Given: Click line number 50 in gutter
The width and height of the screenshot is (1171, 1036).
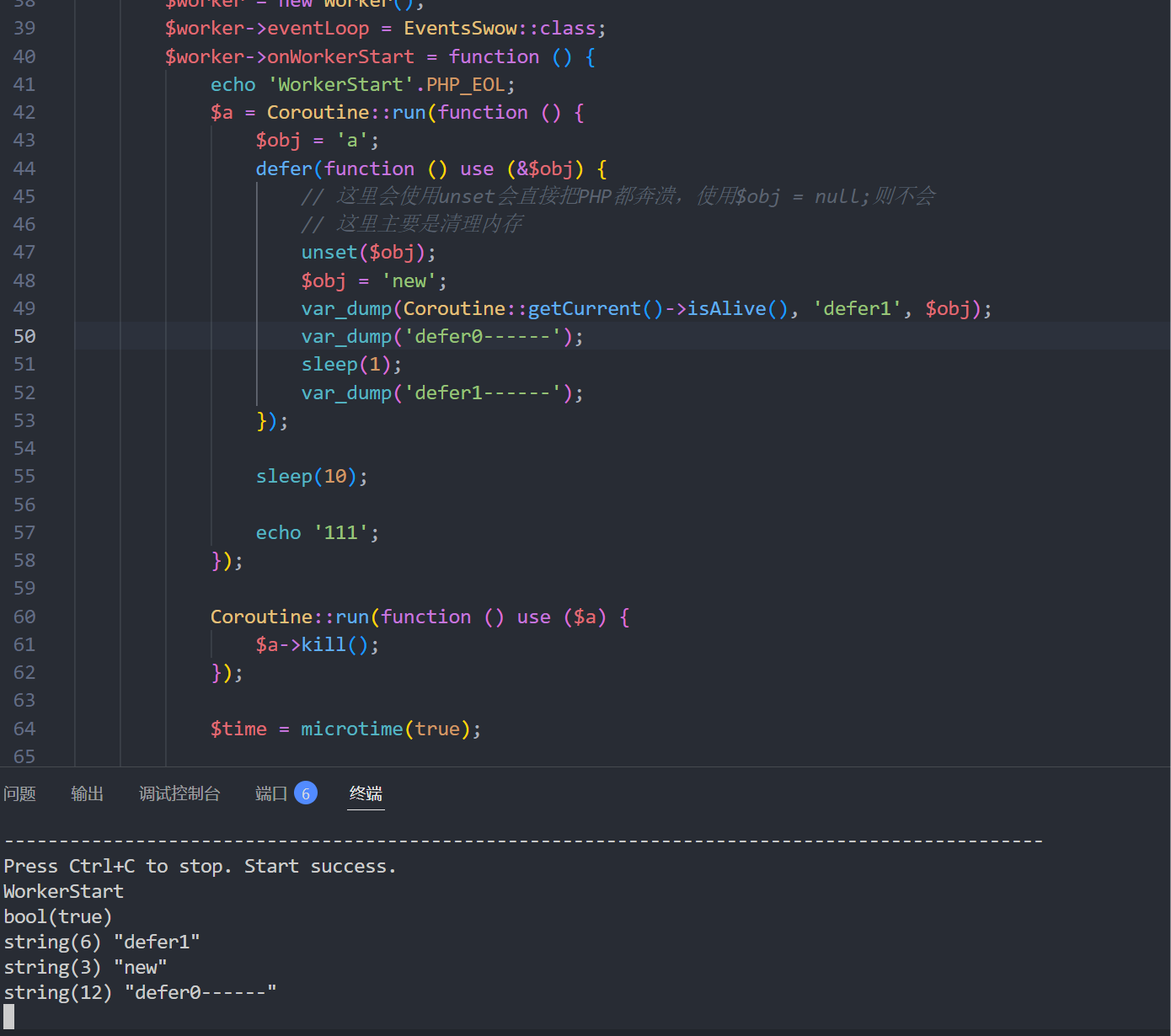Looking at the screenshot, I should [24, 336].
